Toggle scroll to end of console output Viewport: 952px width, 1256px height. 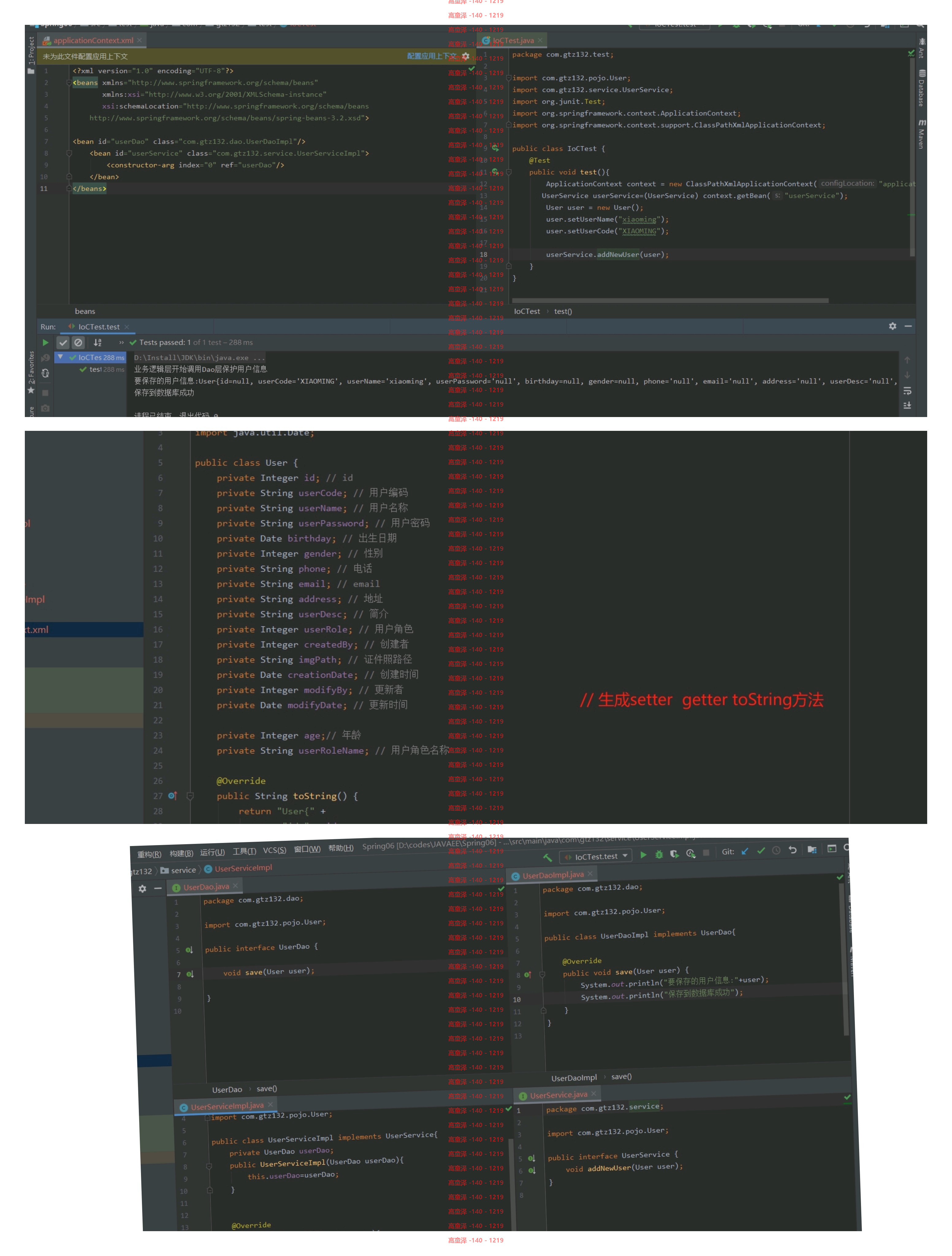(x=907, y=405)
